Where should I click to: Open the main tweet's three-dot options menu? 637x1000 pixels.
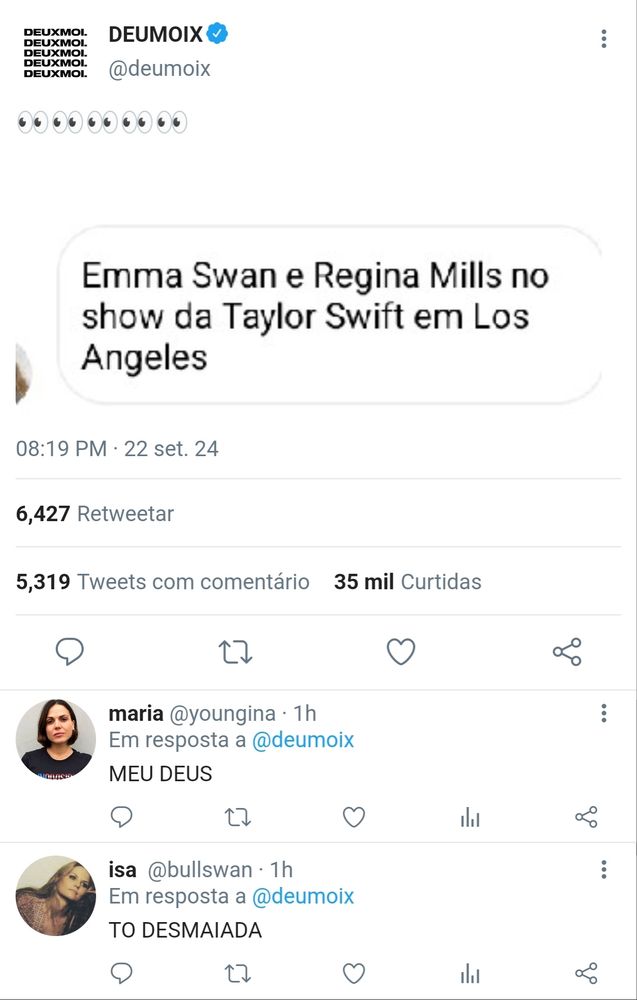pos(603,39)
